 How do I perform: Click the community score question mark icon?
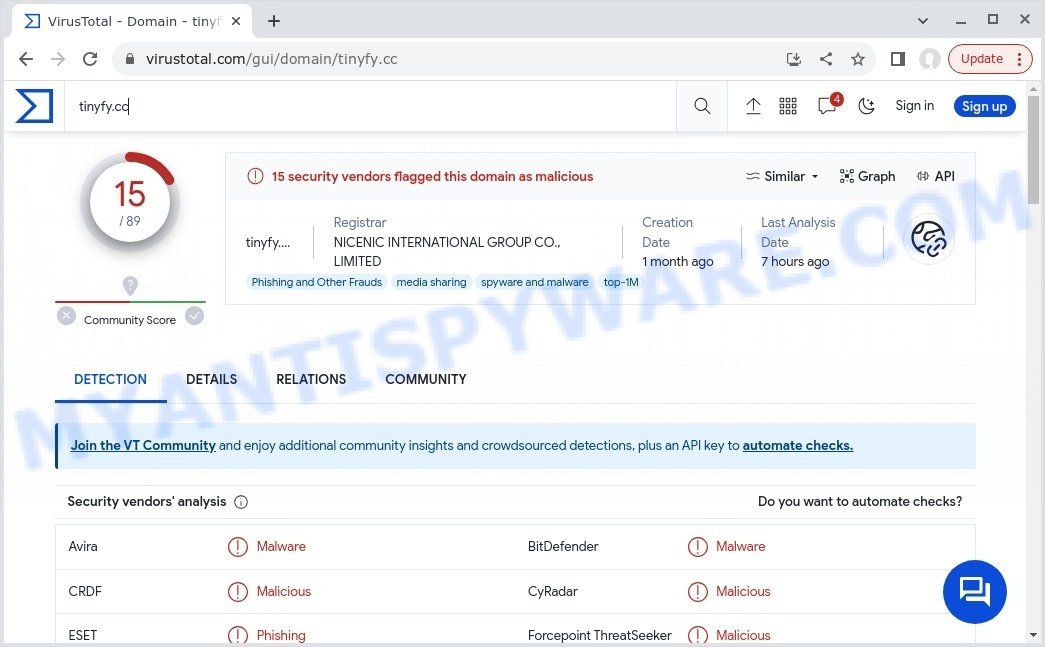click(130, 285)
